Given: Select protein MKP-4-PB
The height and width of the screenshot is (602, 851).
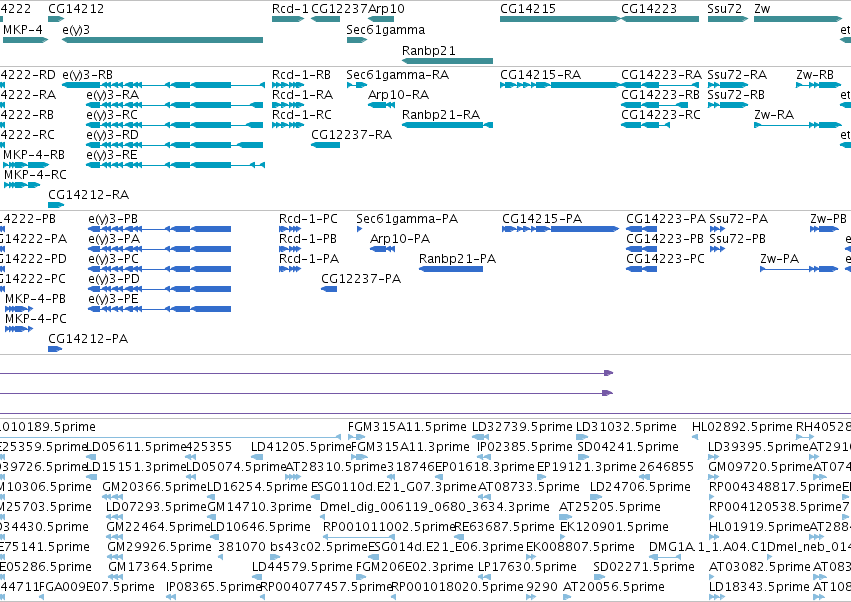Looking at the screenshot, I should [19, 309].
